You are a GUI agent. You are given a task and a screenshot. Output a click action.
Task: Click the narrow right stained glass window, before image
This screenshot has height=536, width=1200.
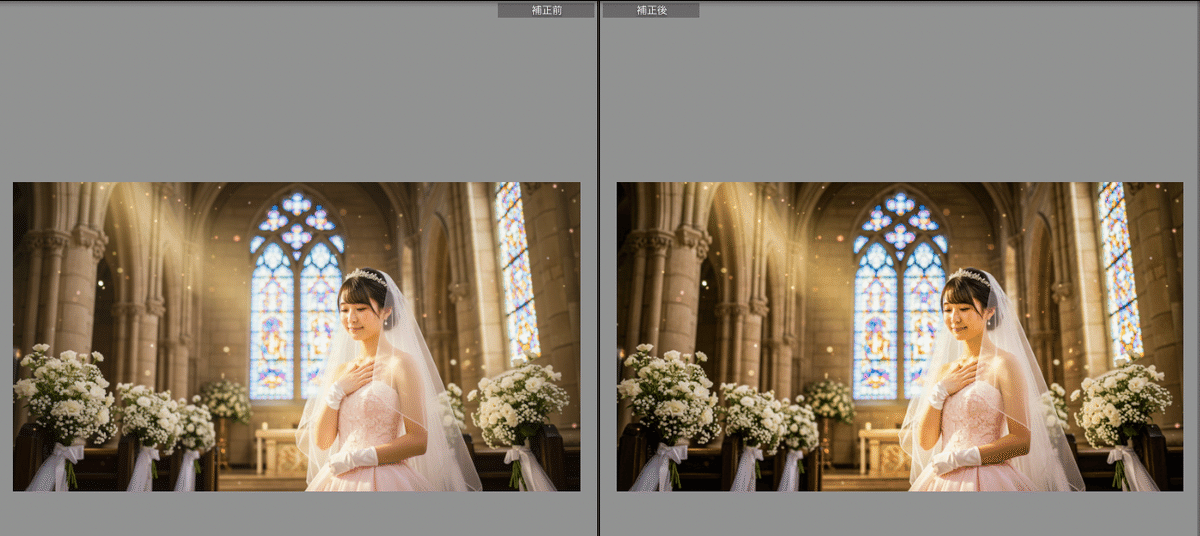pyautogui.click(x=516, y=270)
